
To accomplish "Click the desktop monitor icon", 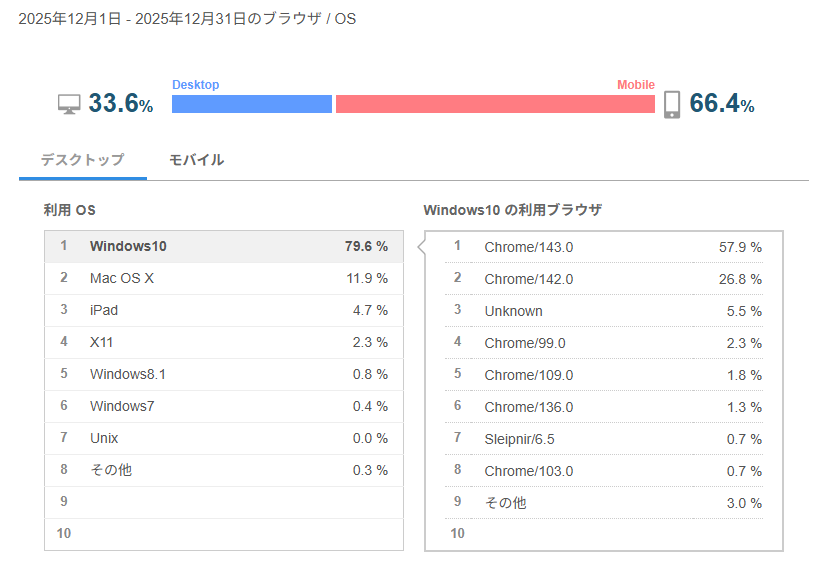I will [69, 104].
